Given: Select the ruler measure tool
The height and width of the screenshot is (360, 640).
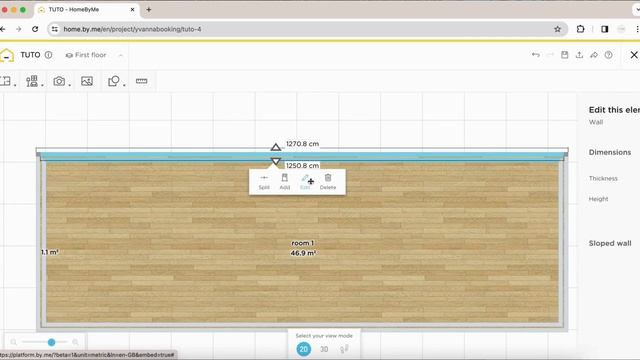Looking at the screenshot, I should coord(142,81).
